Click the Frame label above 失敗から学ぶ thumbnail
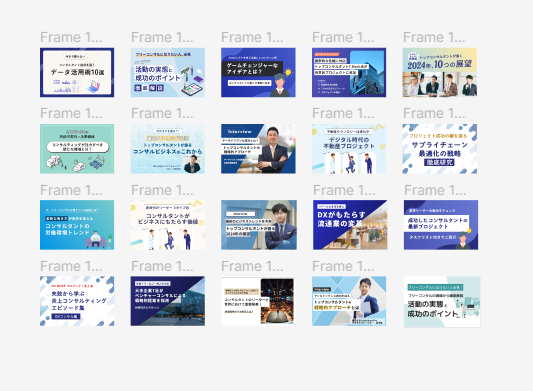533x391 pixels. point(71,266)
